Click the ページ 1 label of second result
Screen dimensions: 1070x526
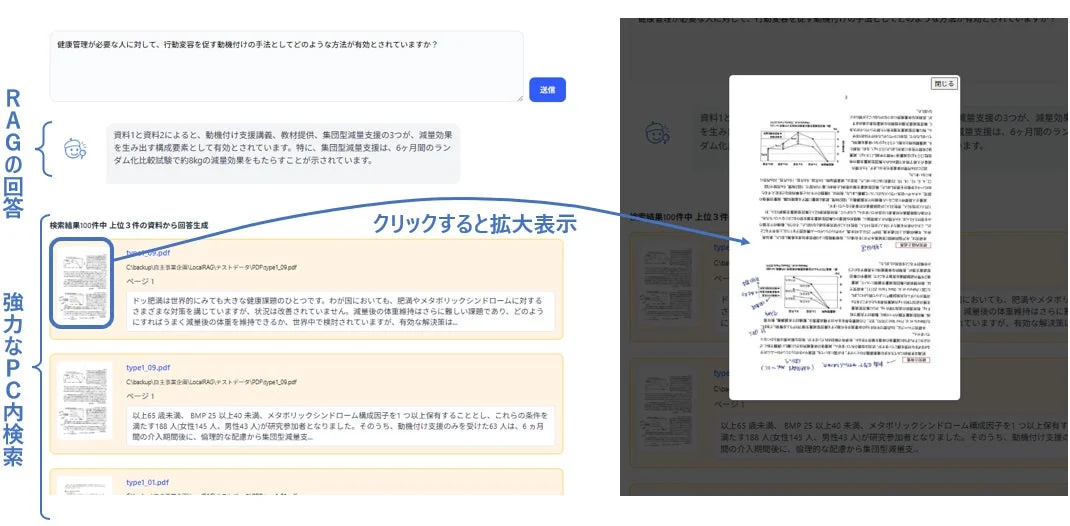[141, 396]
